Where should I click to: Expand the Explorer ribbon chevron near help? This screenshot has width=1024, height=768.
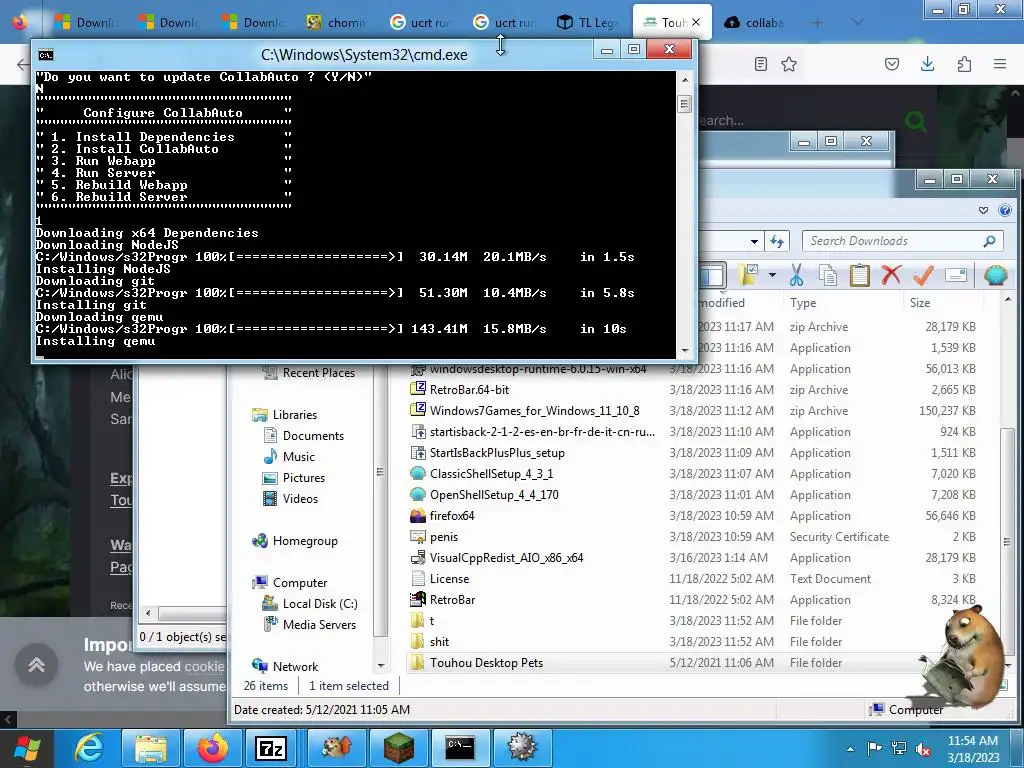[984, 210]
